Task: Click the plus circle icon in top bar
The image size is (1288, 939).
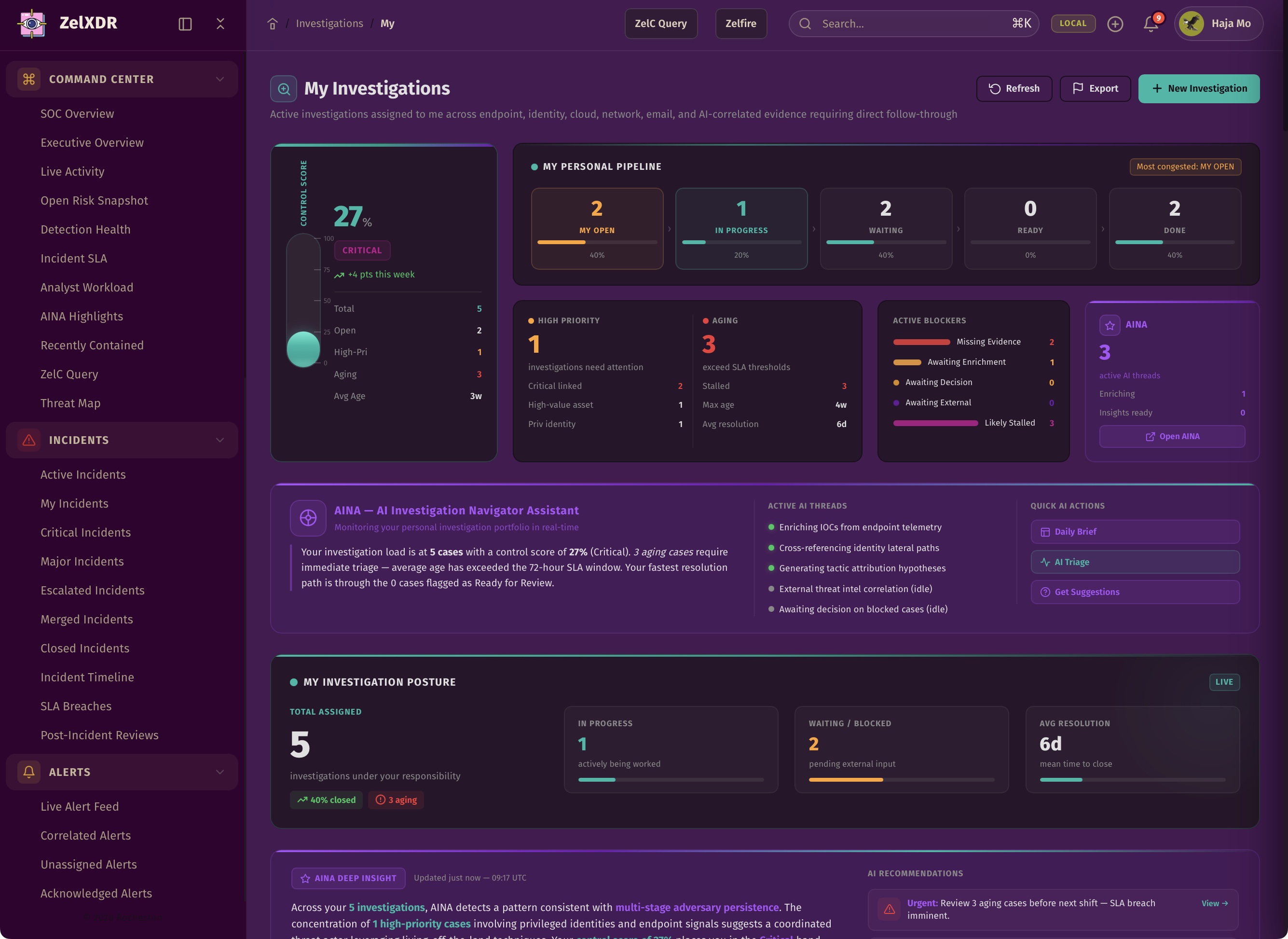Action: (x=1115, y=24)
